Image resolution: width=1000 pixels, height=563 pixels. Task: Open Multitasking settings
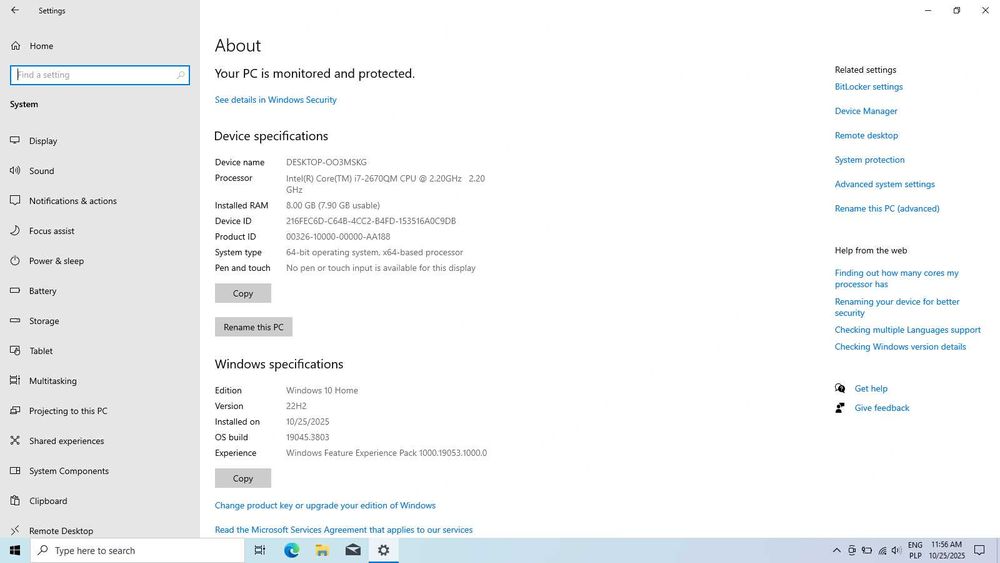[52, 381]
